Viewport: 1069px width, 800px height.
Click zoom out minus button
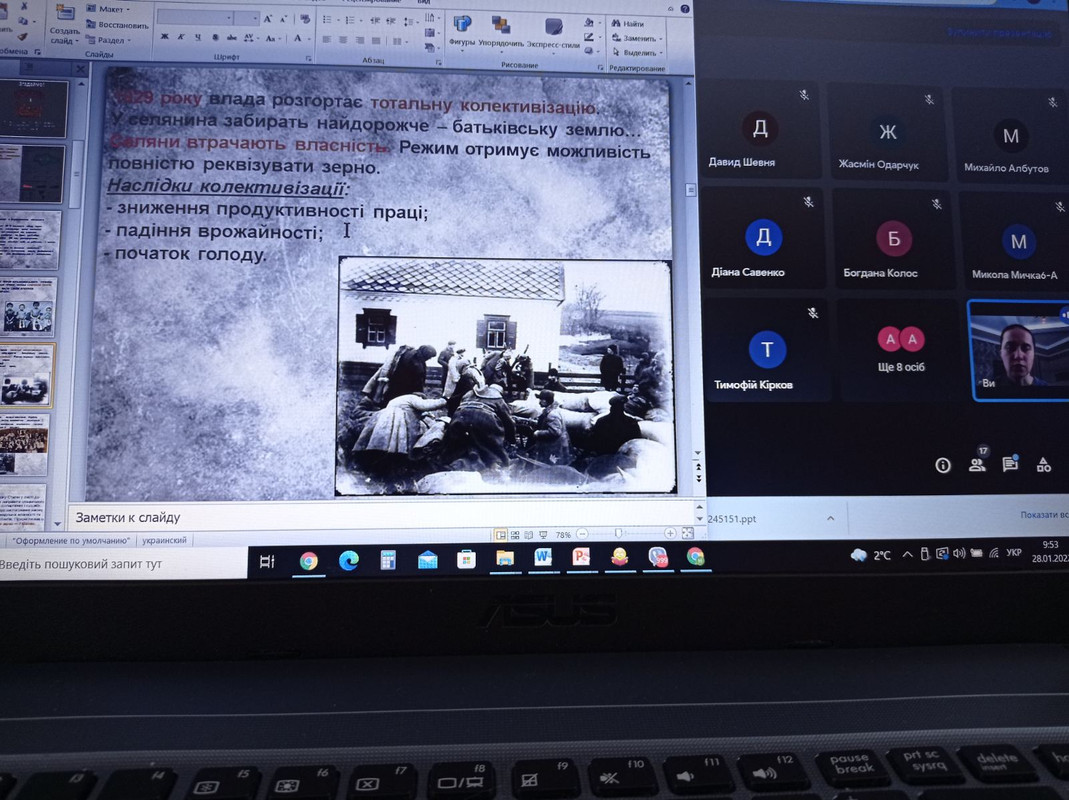coord(582,534)
